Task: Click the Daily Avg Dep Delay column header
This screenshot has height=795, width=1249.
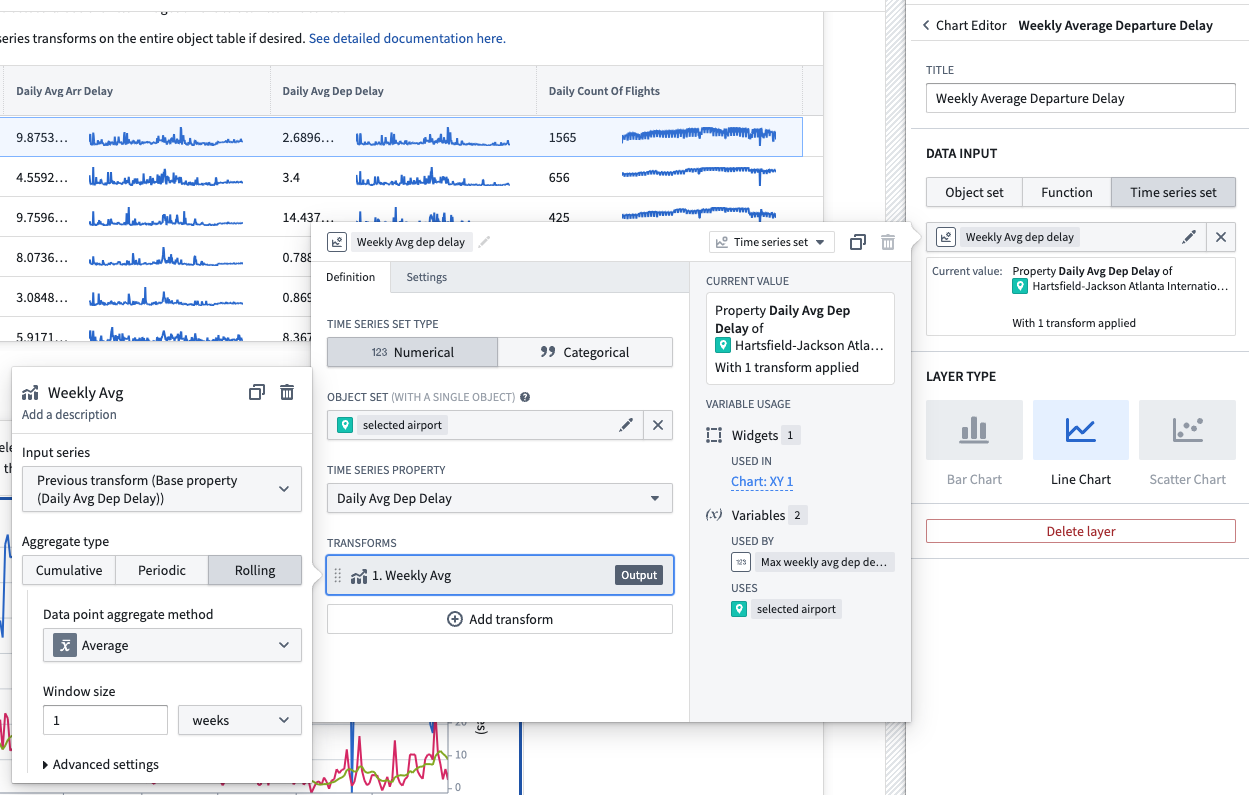Action: click(x=333, y=91)
